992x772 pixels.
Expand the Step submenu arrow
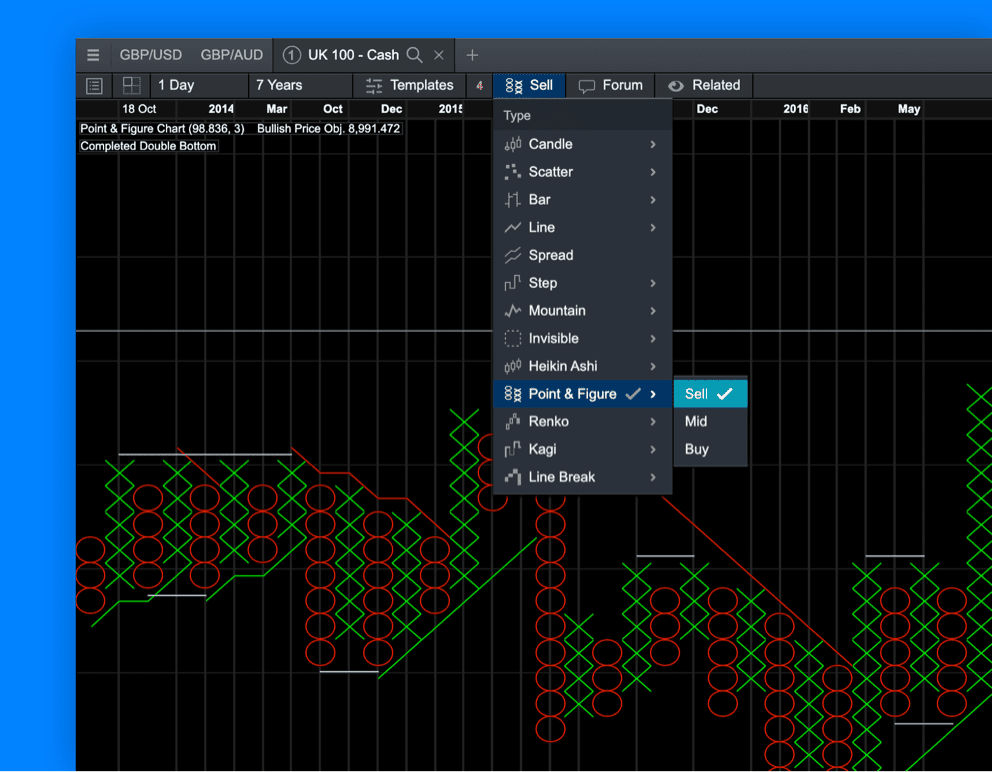(x=653, y=283)
